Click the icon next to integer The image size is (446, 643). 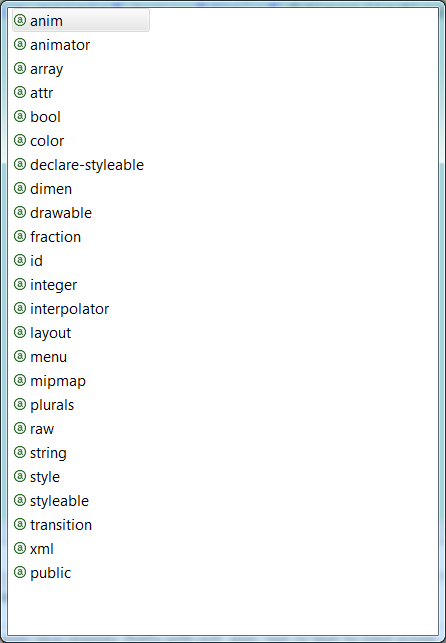pos(20,284)
